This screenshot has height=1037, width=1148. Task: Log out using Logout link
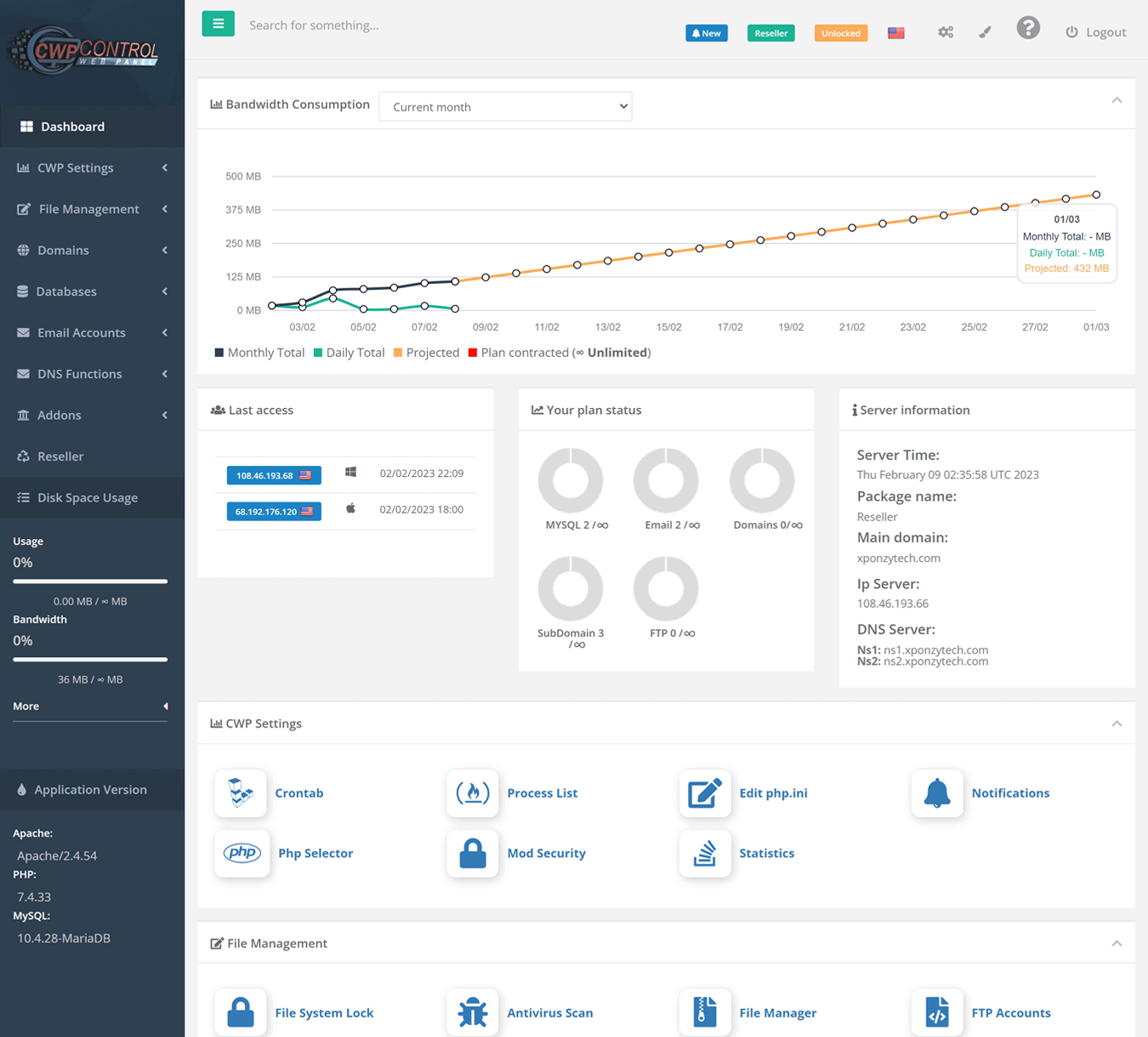tap(1095, 32)
